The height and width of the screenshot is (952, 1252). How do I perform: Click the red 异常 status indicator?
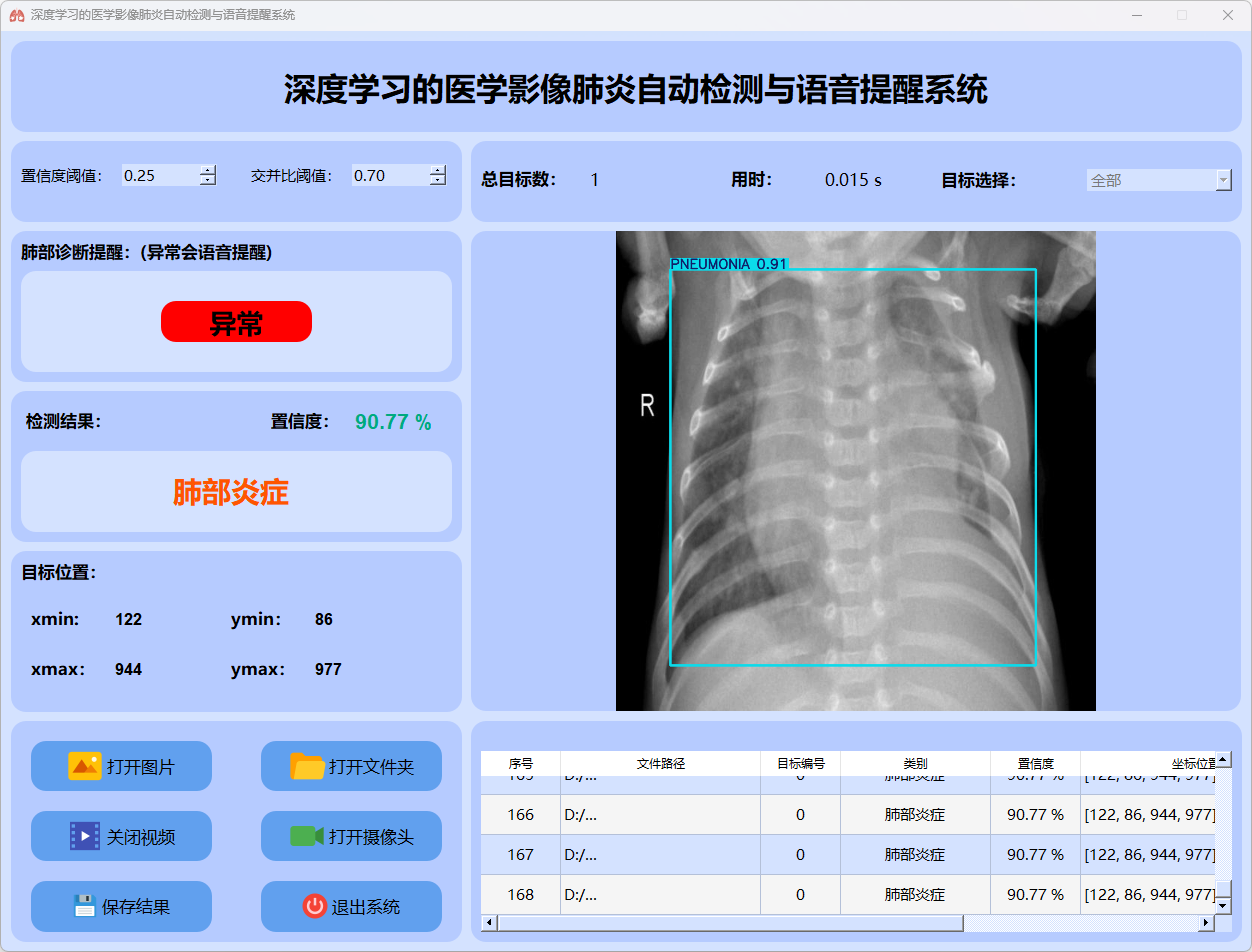(236, 322)
